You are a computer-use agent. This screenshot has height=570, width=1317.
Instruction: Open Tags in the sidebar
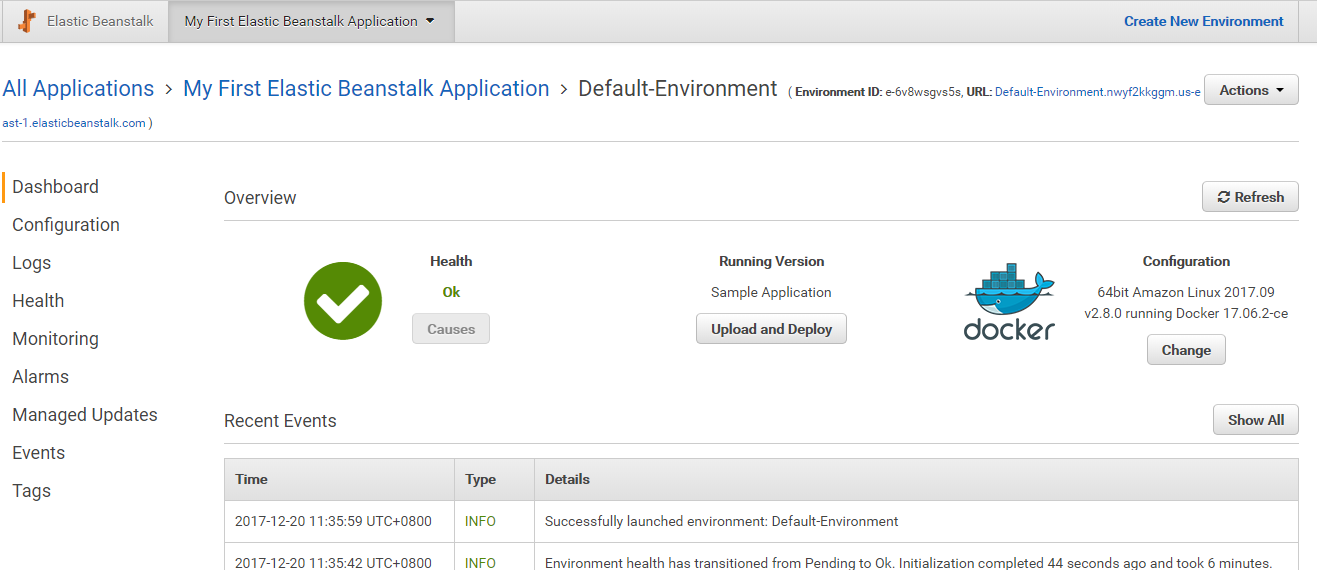coord(31,491)
